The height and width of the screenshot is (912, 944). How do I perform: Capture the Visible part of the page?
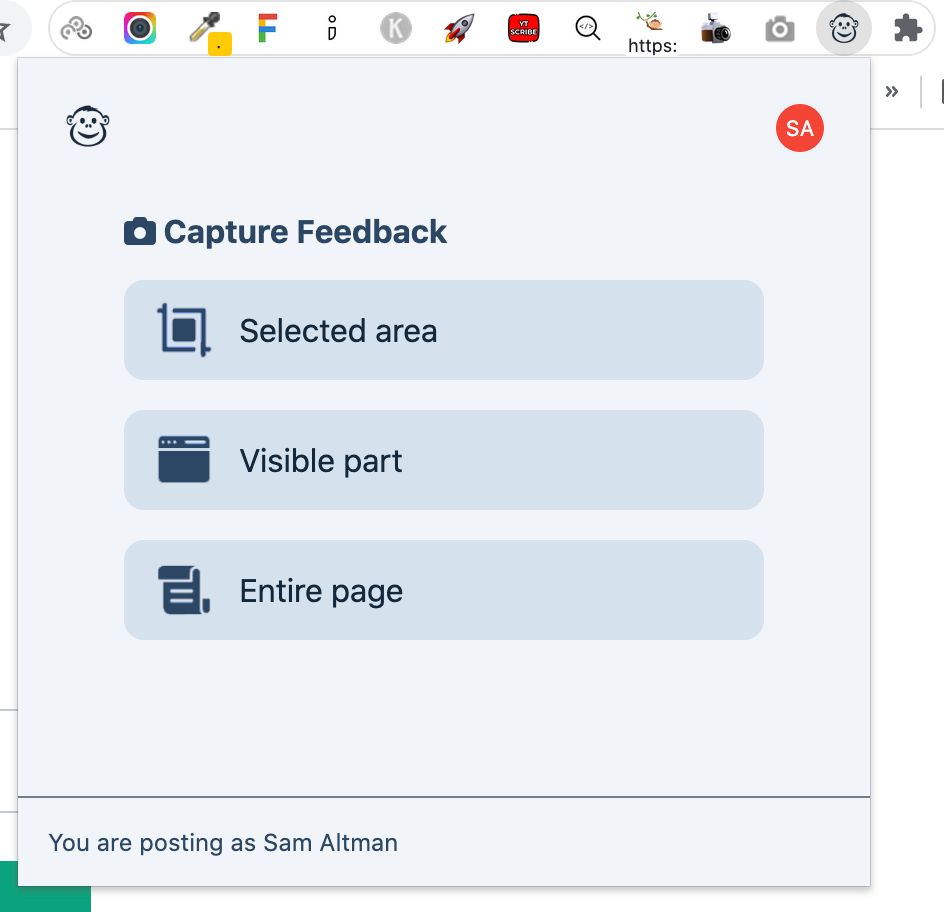point(443,460)
